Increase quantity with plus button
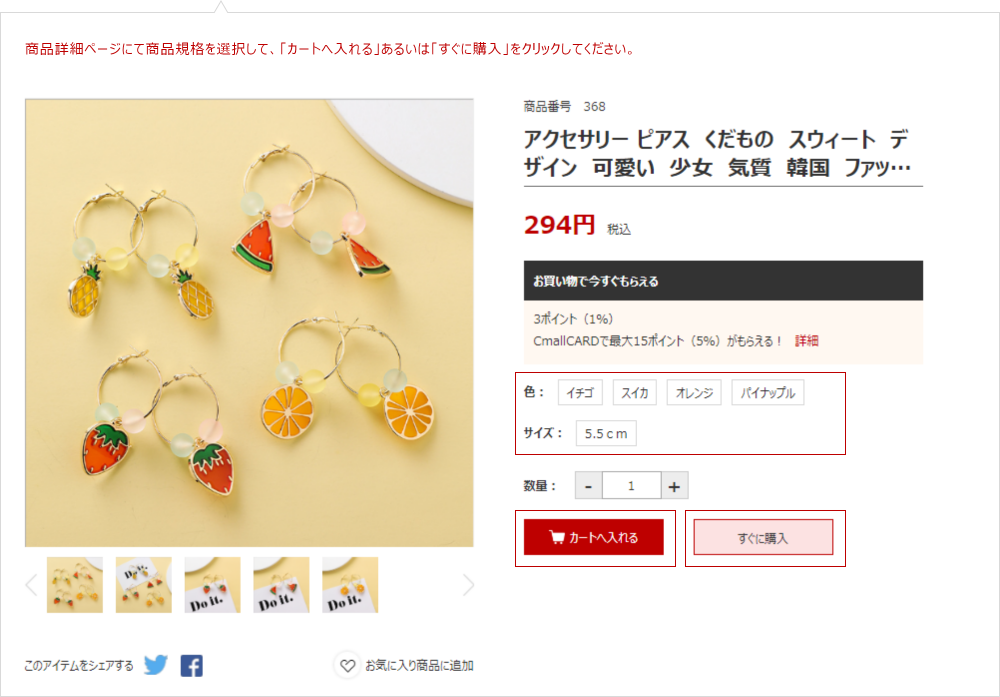The width and height of the screenshot is (1000, 697). click(674, 486)
